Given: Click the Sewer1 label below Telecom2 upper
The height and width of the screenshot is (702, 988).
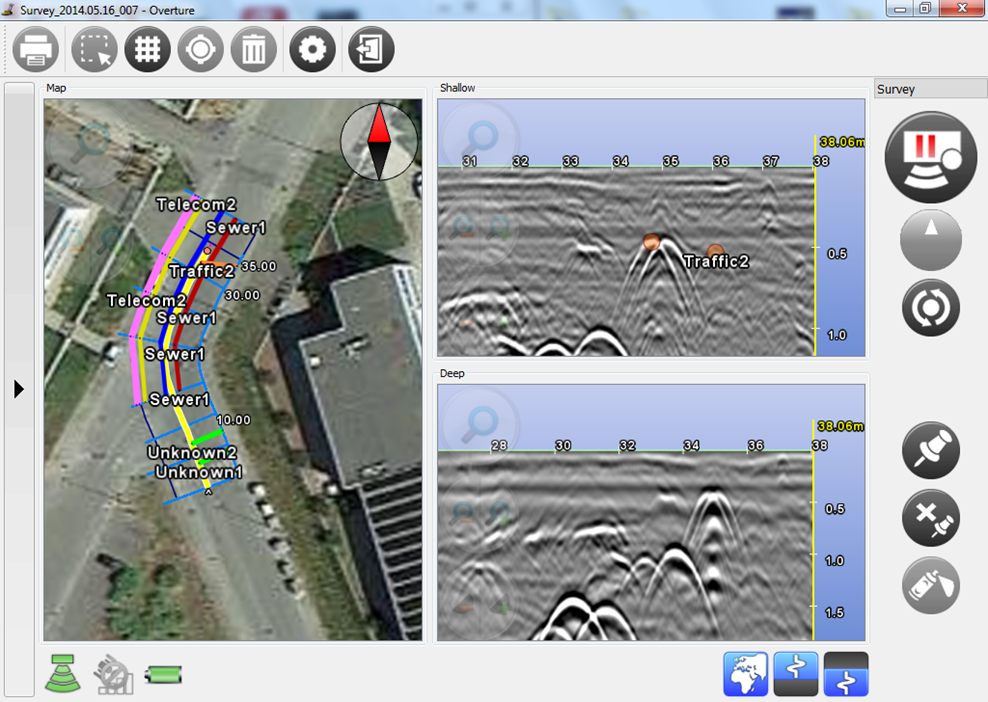Looking at the screenshot, I should (236, 227).
